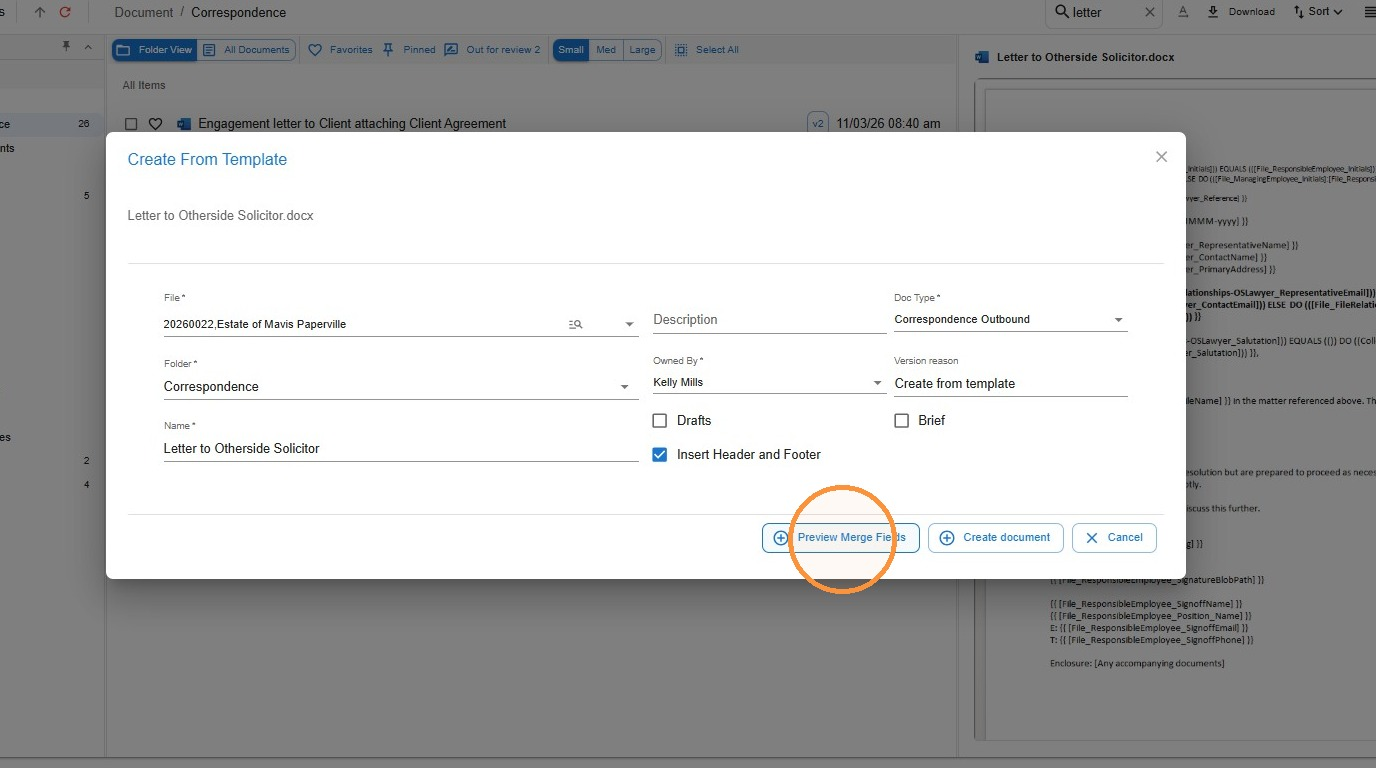The image size is (1376, 768).
Task: Show Out for review documents
Action: 492,50
